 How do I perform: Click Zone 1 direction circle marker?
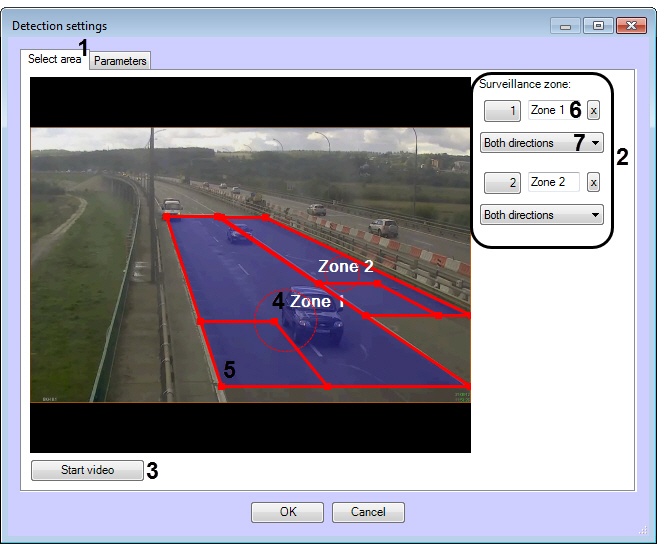[x=285, y=320]
